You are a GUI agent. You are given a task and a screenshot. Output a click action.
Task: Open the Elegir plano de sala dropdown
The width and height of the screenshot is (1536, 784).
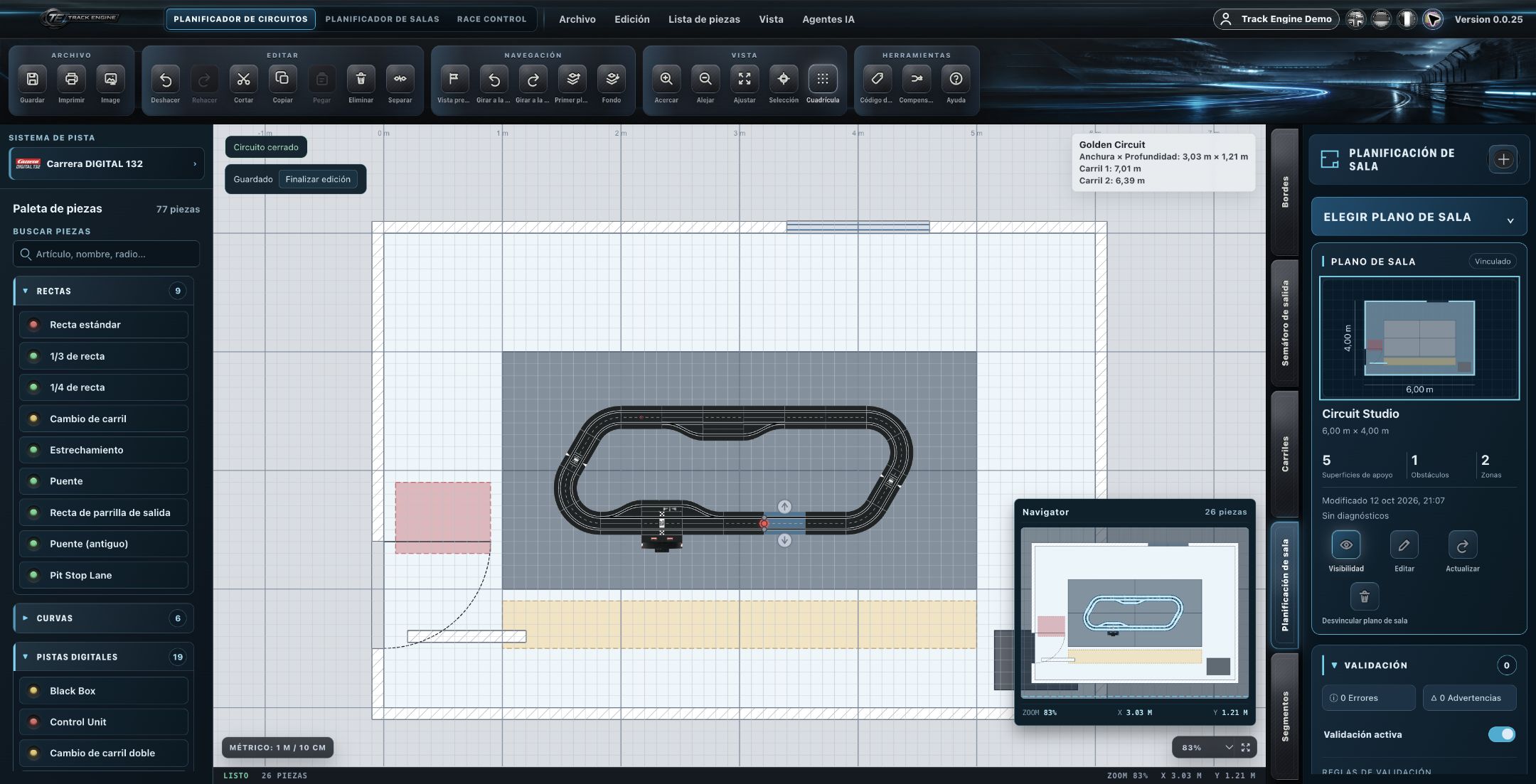[x=1419, y=217]
